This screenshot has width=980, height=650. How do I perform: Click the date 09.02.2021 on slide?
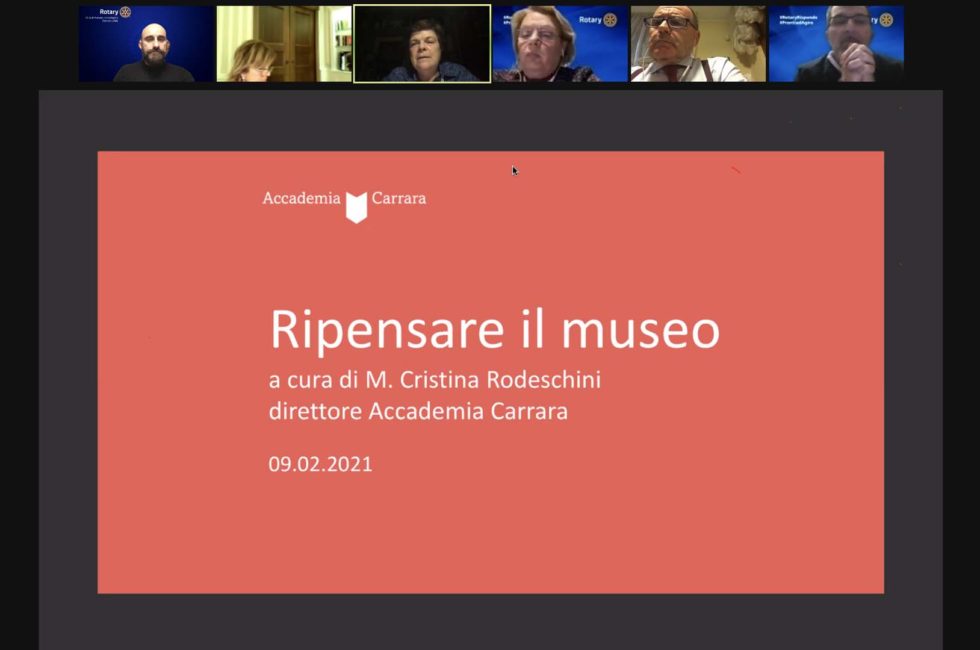click(320, 464)
